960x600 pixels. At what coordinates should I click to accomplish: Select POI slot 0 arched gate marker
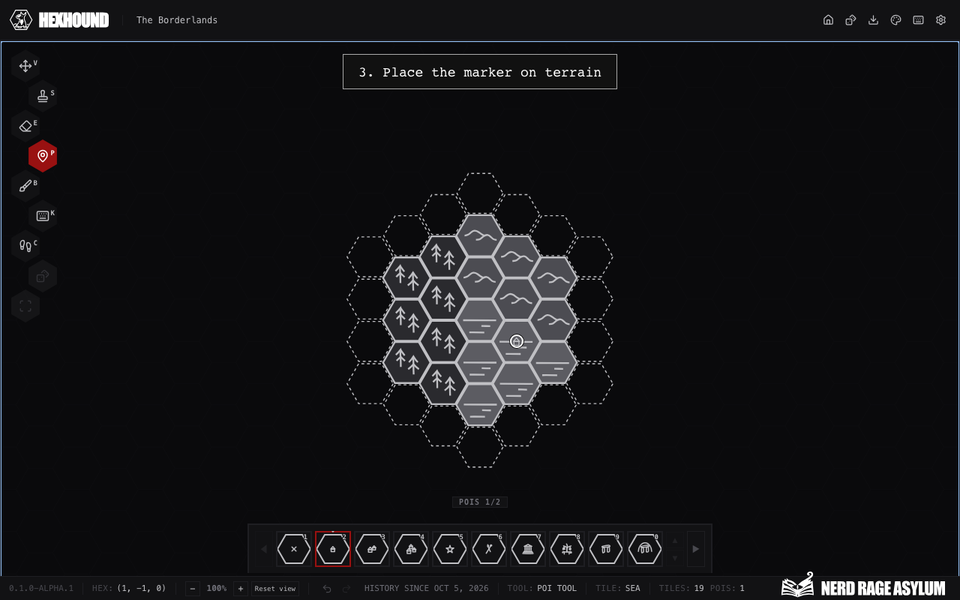pyautogui.click(x=645, y=549)
